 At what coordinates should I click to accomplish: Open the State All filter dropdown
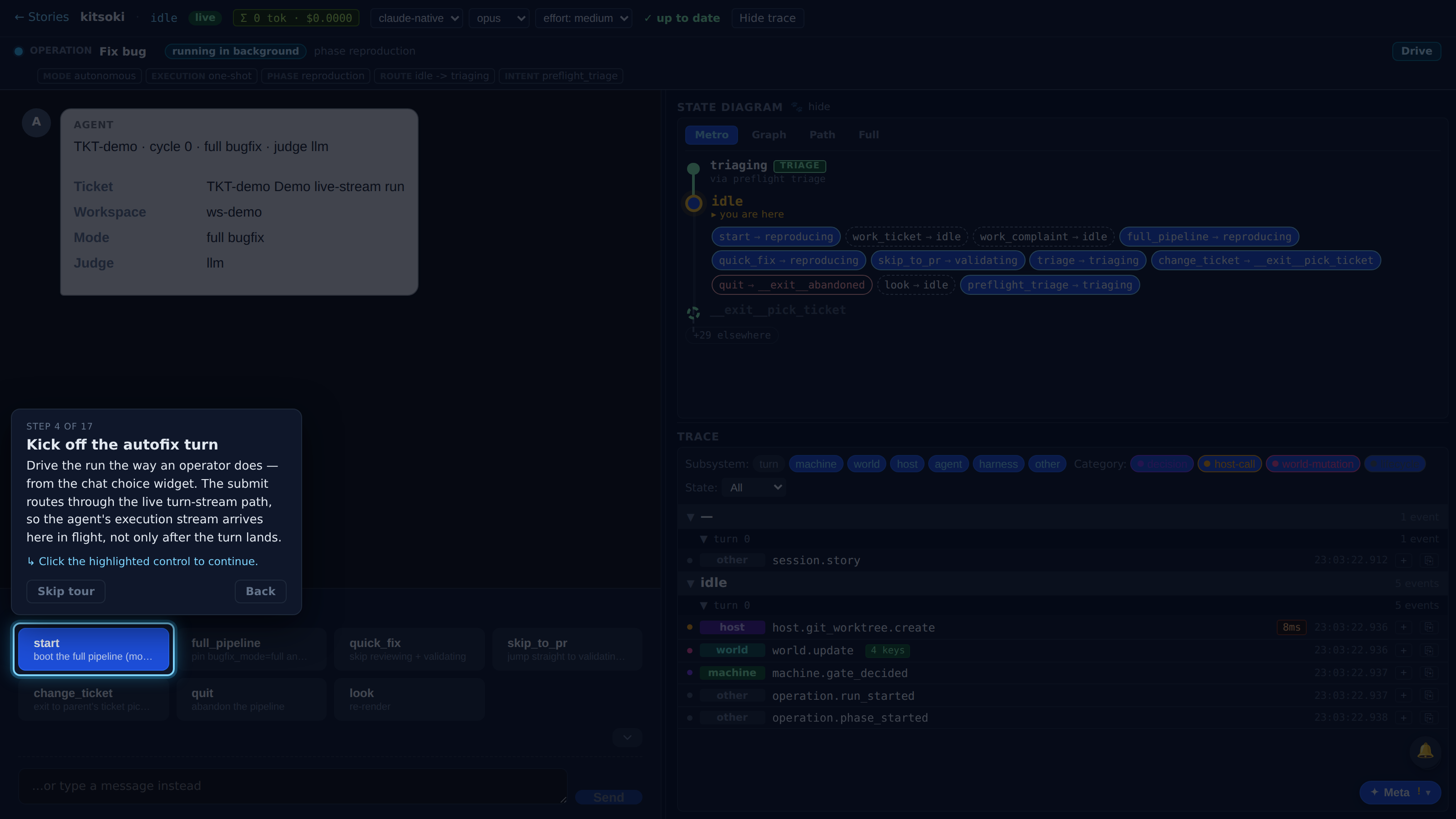tap(753, 488)
